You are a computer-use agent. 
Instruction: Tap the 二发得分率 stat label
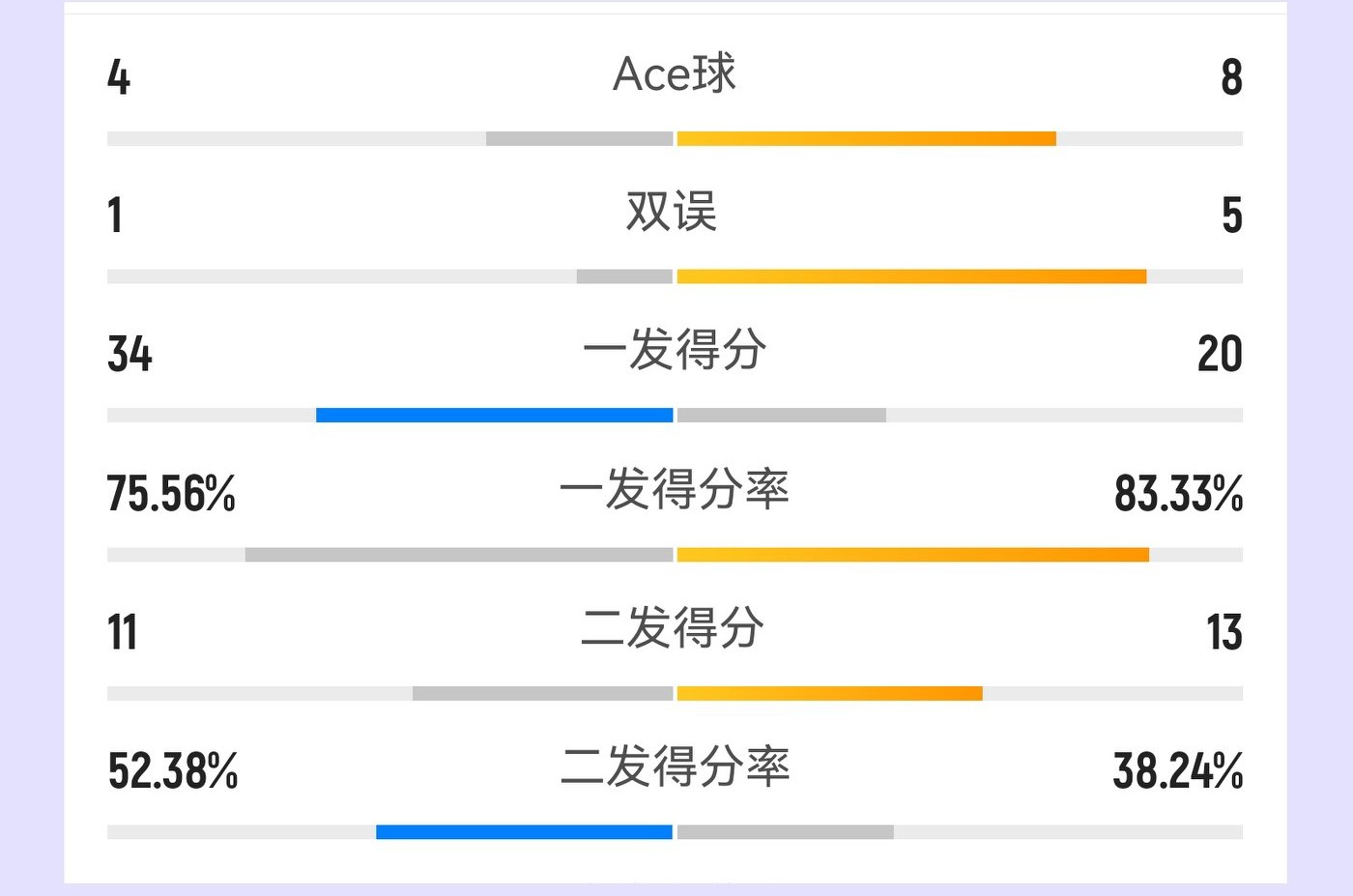click(x=675, y=767)
